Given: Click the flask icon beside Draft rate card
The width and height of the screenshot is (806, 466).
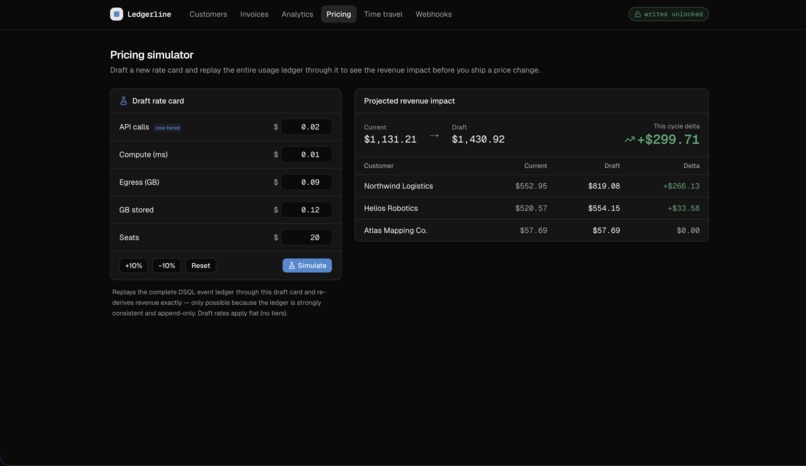Looking at the screenshot, I should coord(123,101).
